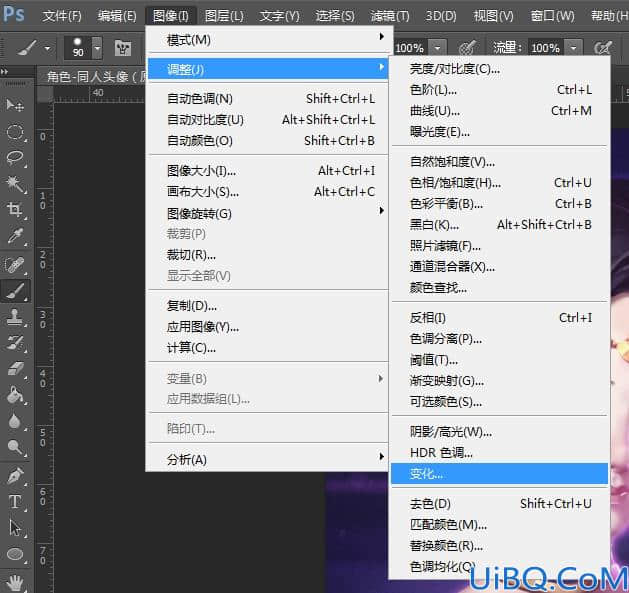Image resolution: width=629 pixels, height=593 pixels.
Task: Choose 变化... from adjustments submenu
Action: click(x=499, y=474)
